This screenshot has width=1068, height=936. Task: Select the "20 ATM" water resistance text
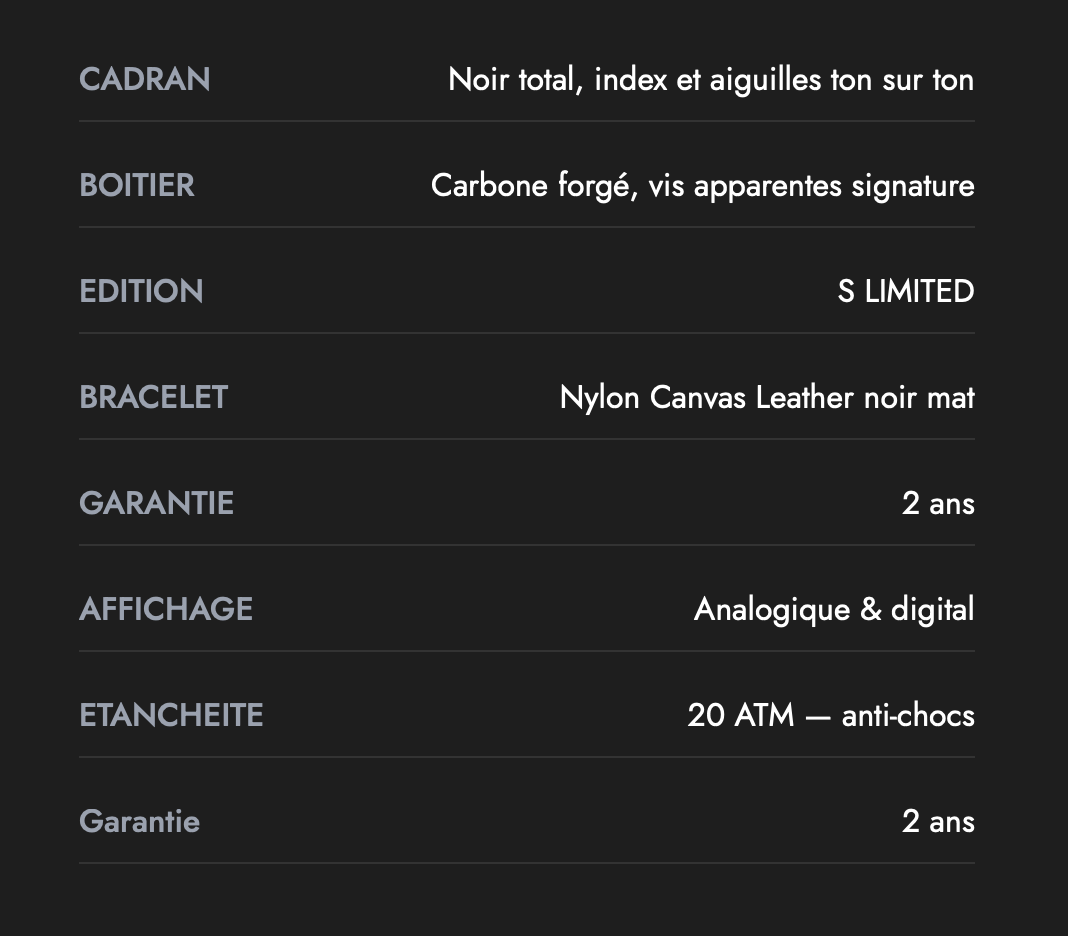741,716
